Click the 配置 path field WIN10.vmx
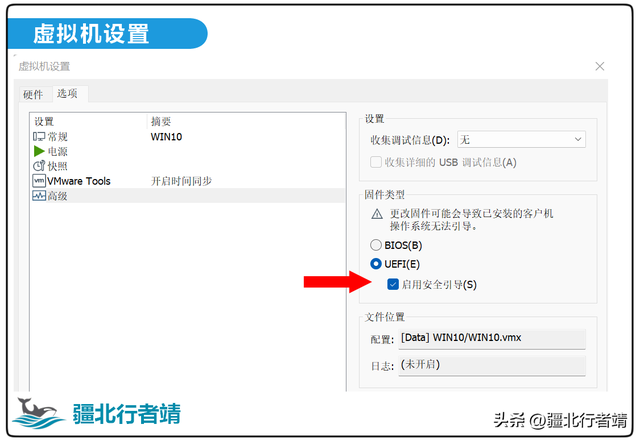The height and width of the screenshot is (441, 640). (492, 339)
